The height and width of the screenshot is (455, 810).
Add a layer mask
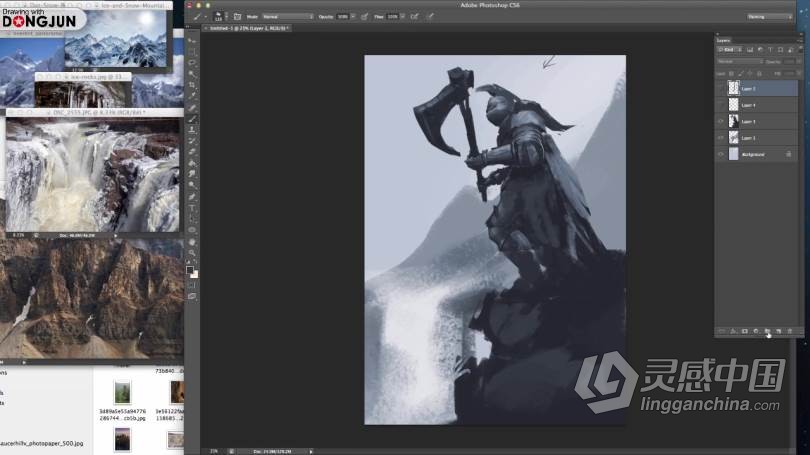(744, 332)
